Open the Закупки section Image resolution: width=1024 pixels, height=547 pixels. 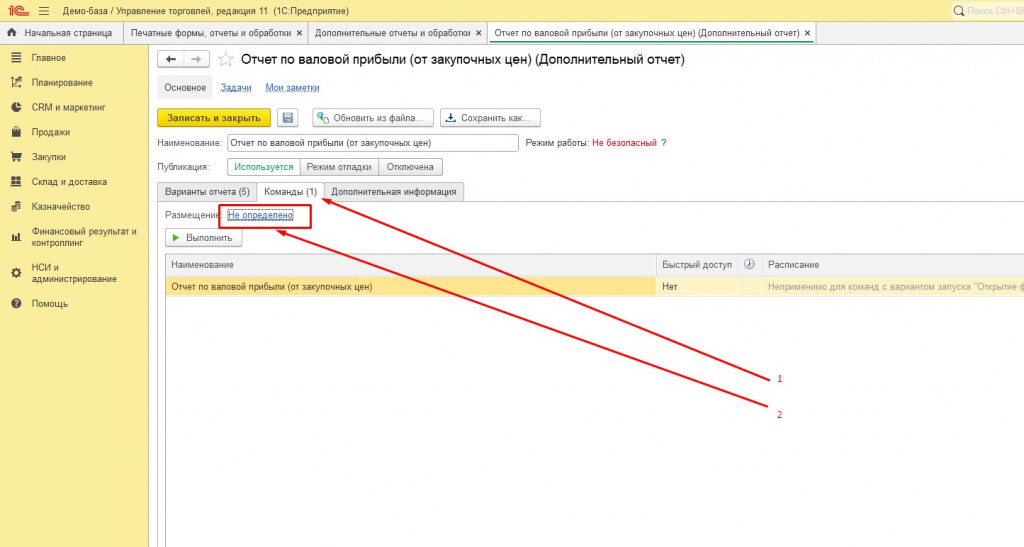(x=48, y=157)
